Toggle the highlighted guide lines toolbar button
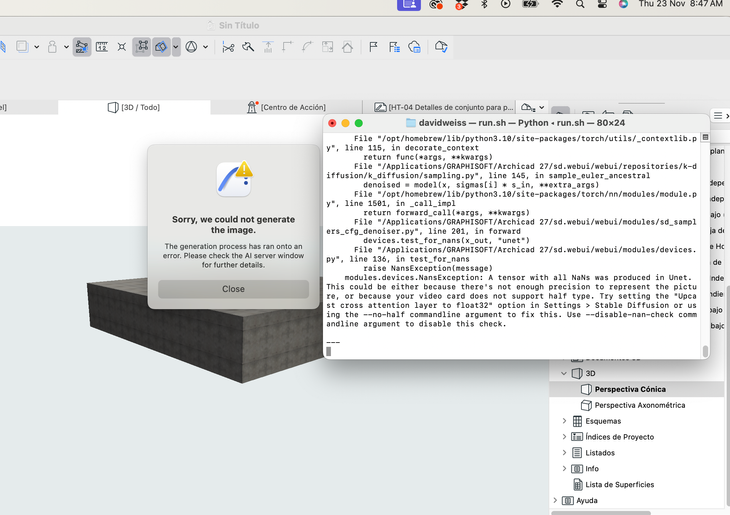This screenshot has height=515, width=730. pyautogui.click(x=82, y=47)
